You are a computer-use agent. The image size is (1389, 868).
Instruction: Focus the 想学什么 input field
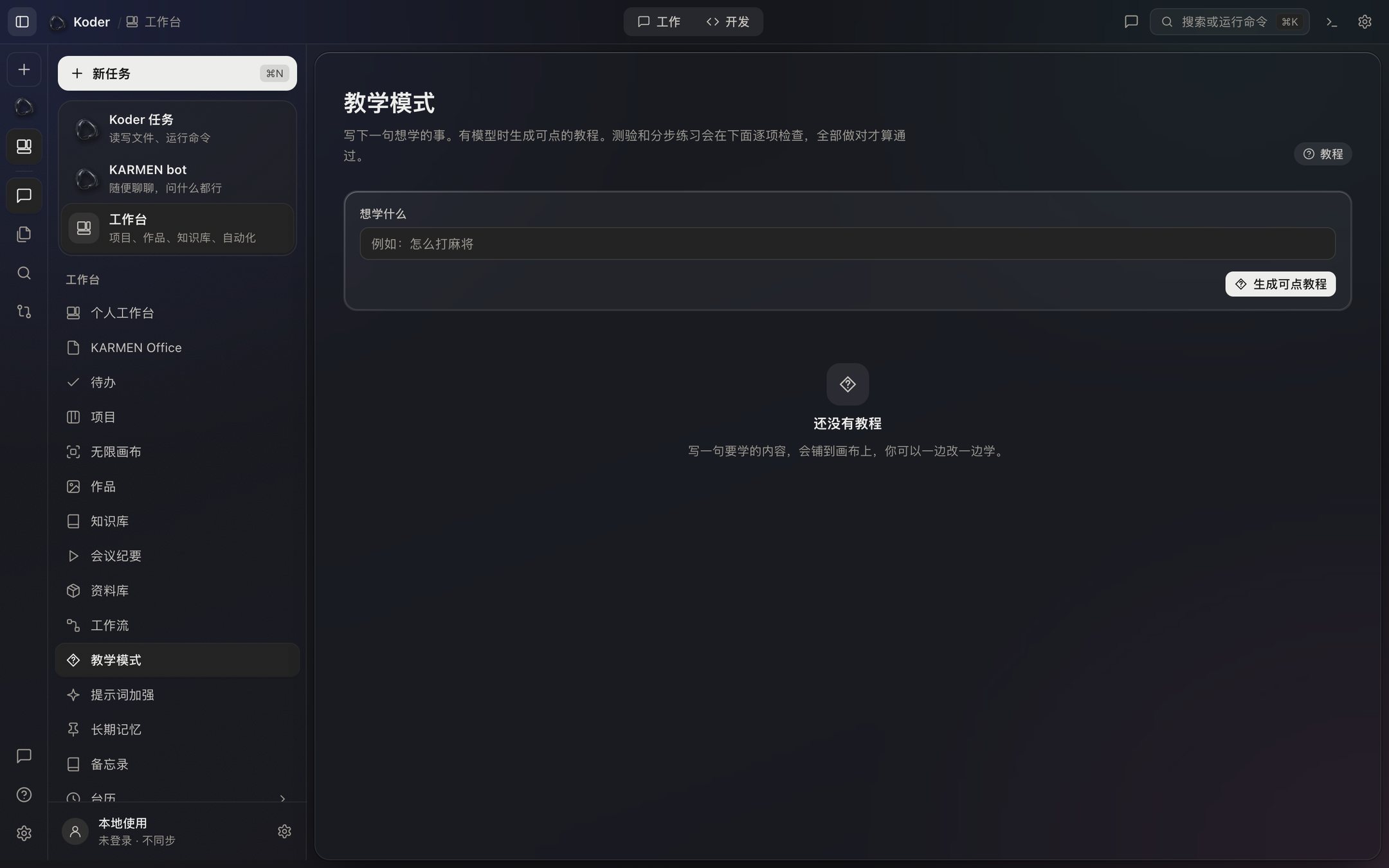tap(848, 244)
